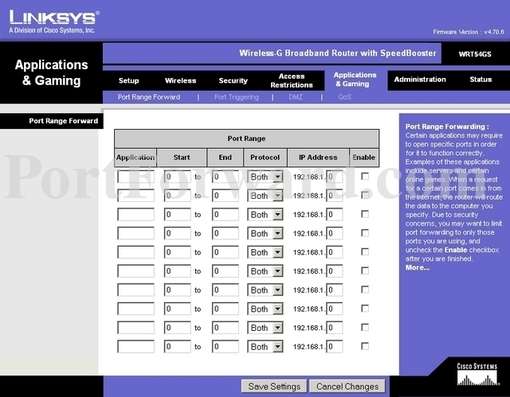Follow the More... help link
The width and height of the screenshot is (510, 397).
pyautogui.click(x=417, y=268)
